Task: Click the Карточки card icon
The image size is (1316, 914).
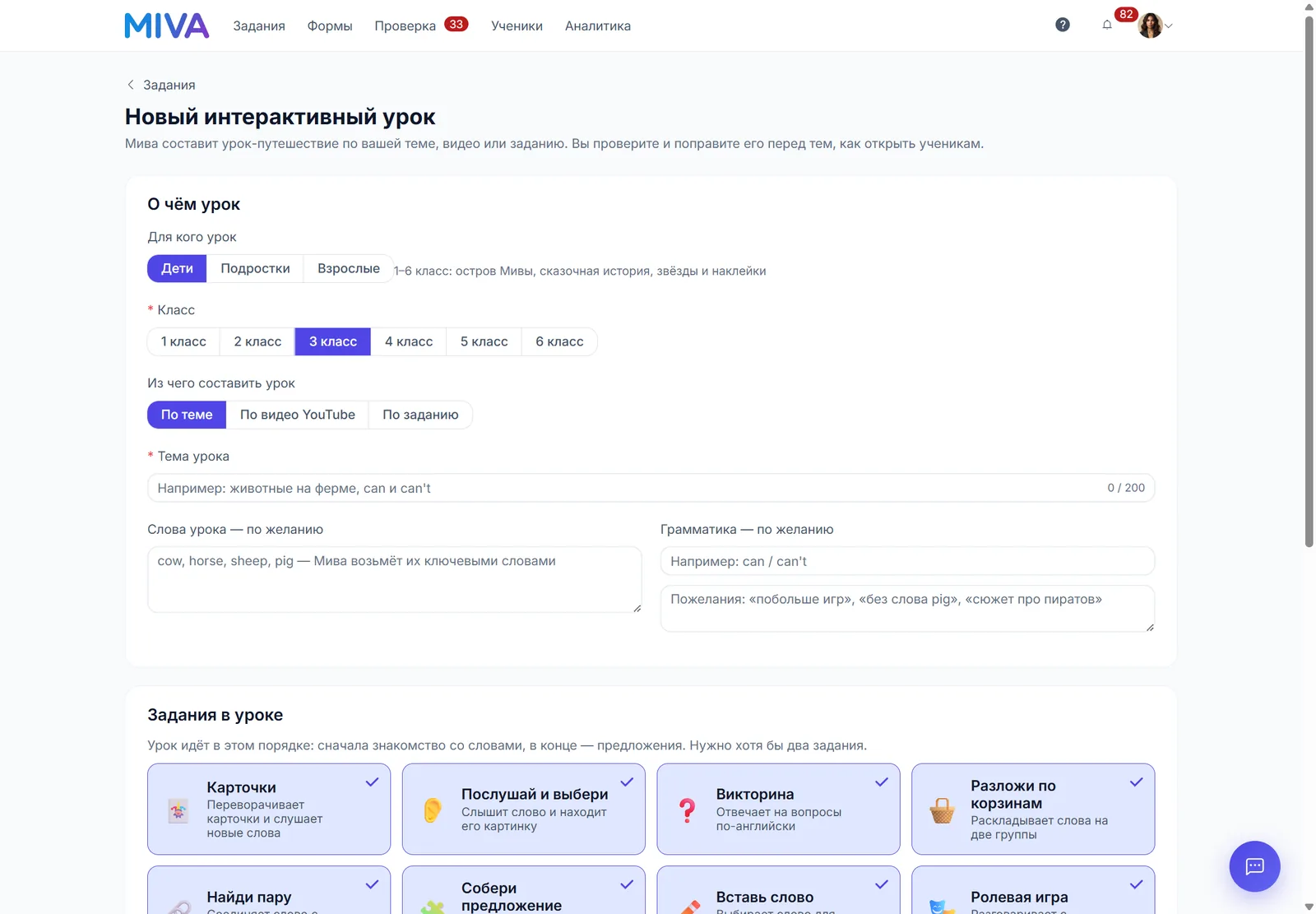Action: point(178,811)
